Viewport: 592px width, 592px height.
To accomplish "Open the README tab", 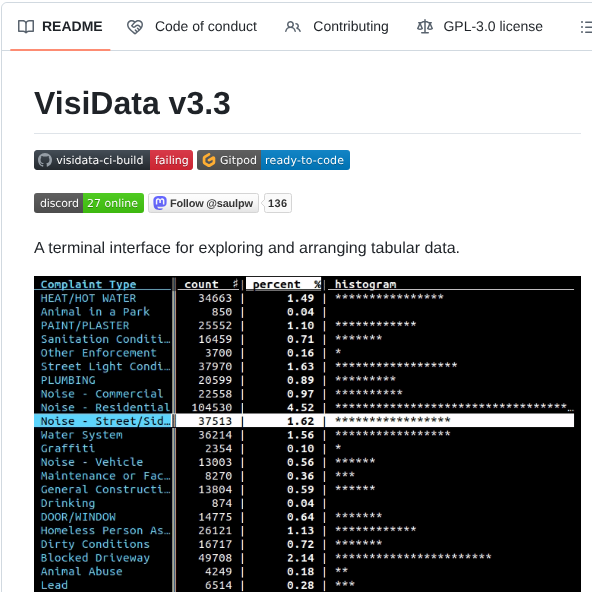I will point(60,26).
